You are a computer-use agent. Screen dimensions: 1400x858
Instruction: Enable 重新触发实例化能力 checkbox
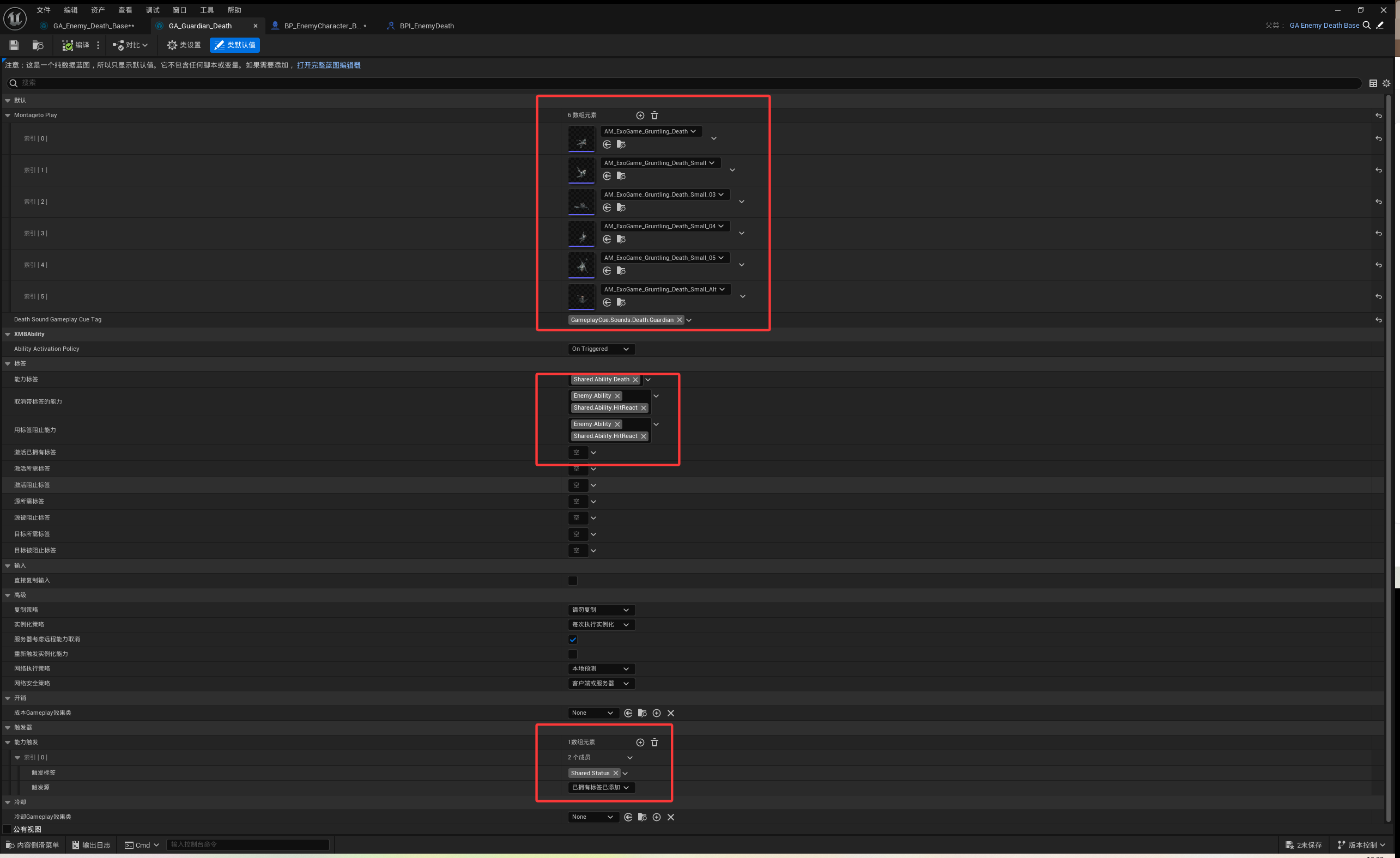[573, 654]
